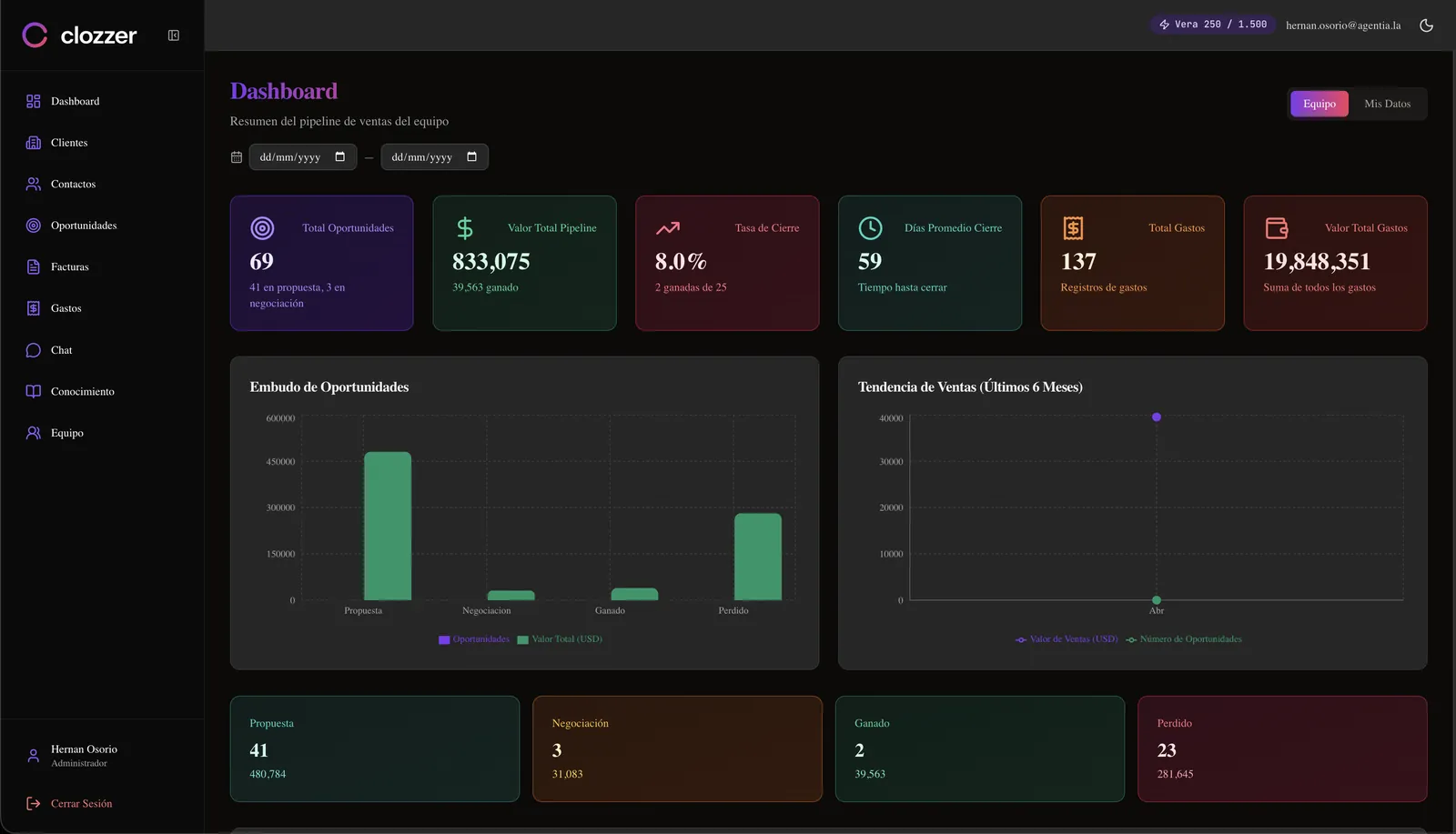Click the green Abr data point at zero
The image size is (1456, 834).
point(1157,600)
